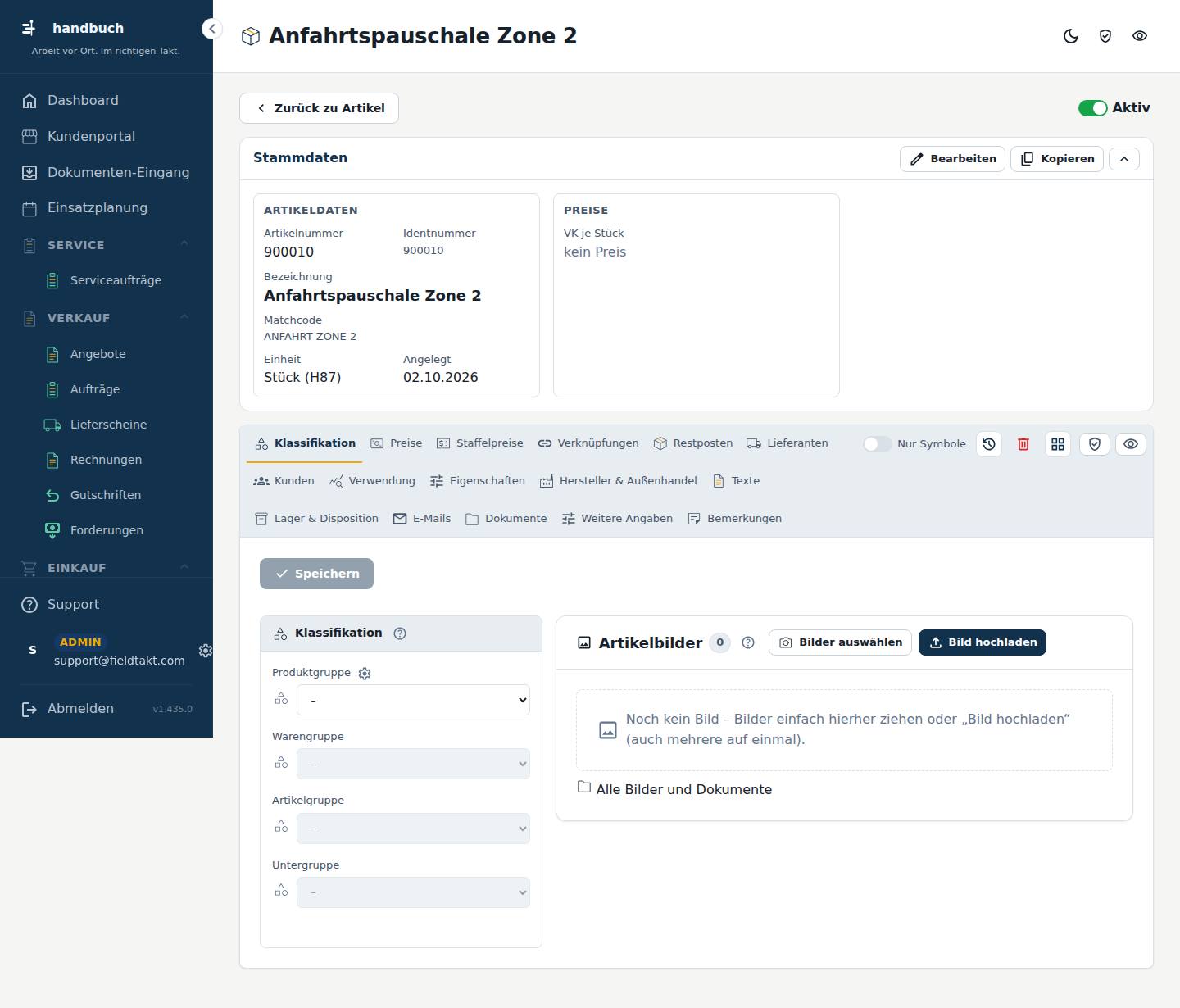Open the Produktgruppe dropdown
The width and height of the screenshot is (1180, 1008).
coord(413,701)
